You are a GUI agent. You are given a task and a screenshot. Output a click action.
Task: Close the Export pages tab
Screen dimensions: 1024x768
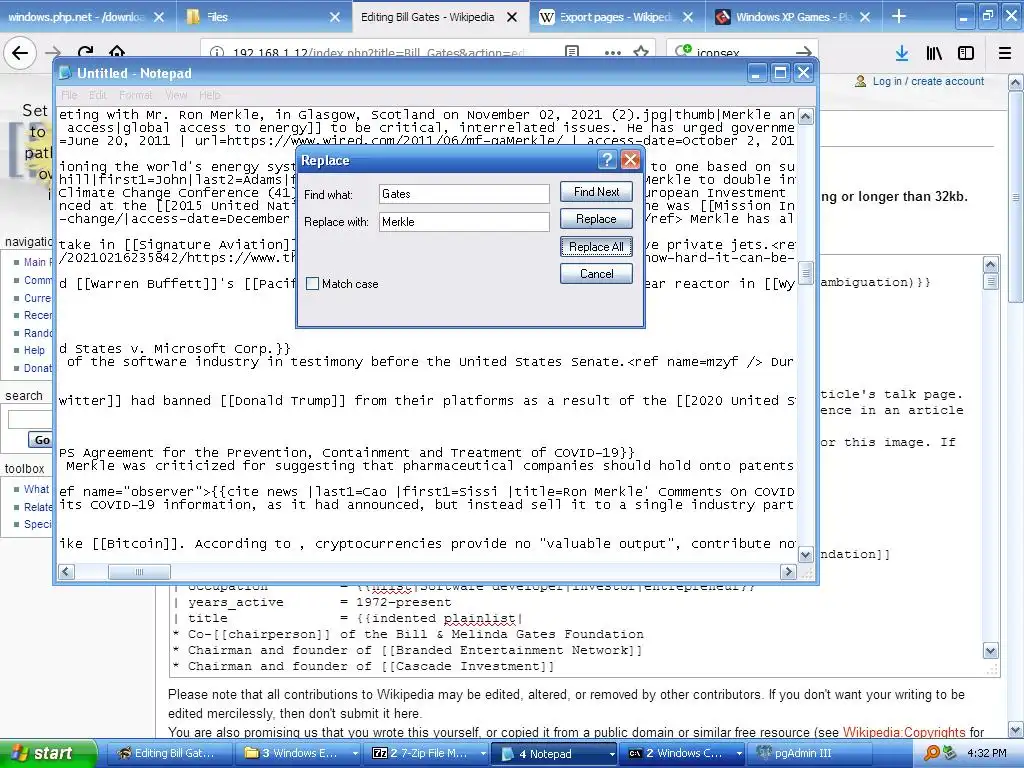pyautogui.click(x=688, y=17)
